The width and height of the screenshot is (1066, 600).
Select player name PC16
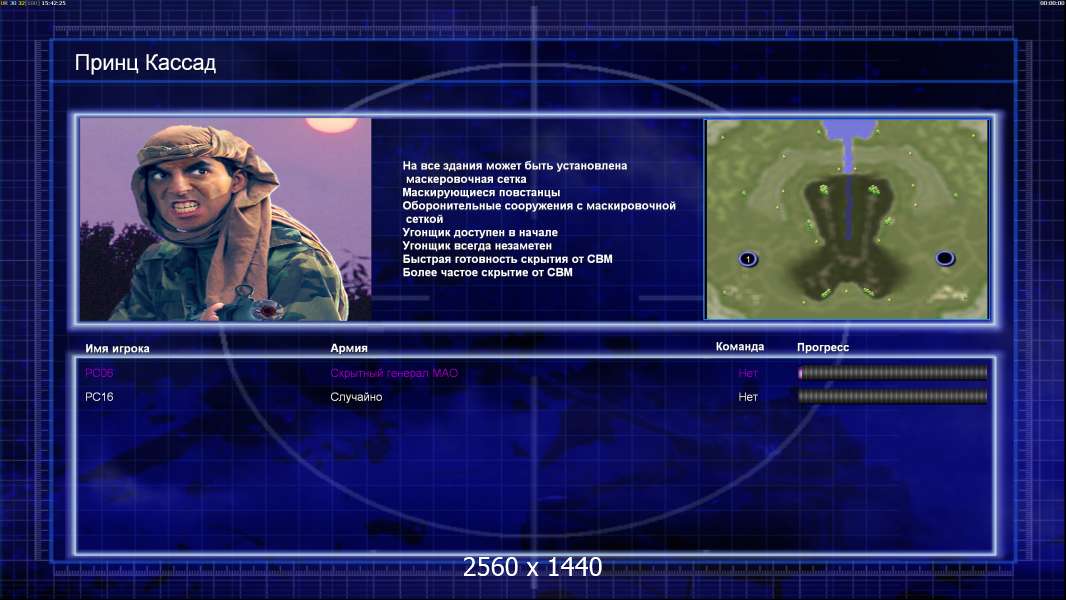click(99, 397)
